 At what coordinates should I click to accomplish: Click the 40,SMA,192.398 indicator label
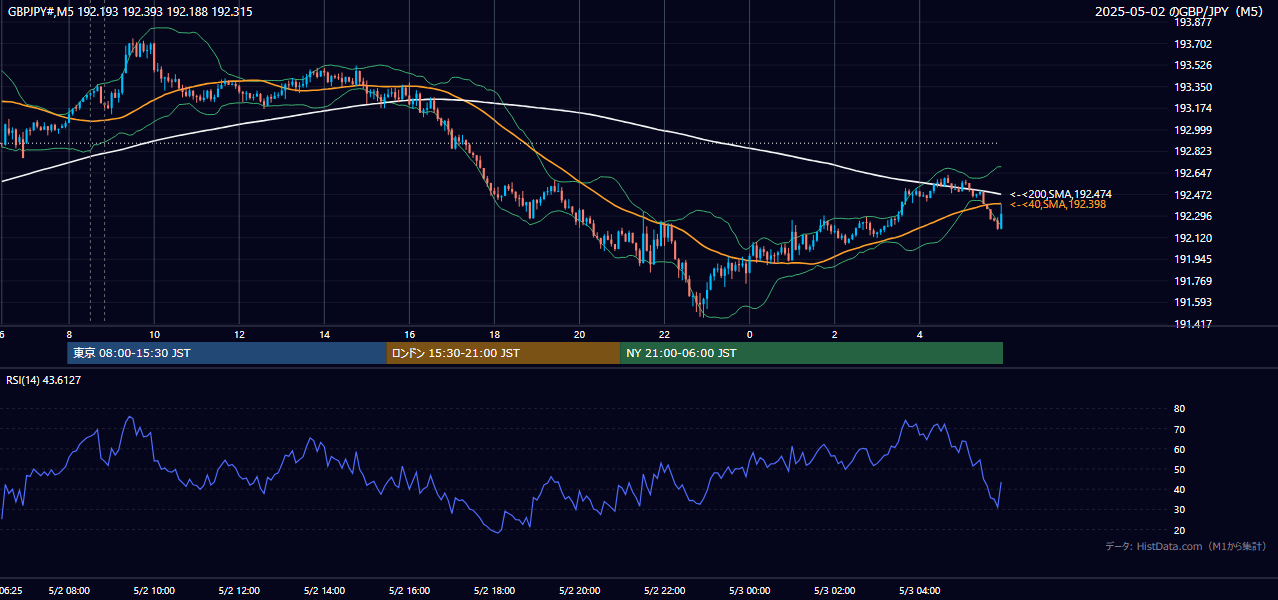click(x=1058, y=204)
